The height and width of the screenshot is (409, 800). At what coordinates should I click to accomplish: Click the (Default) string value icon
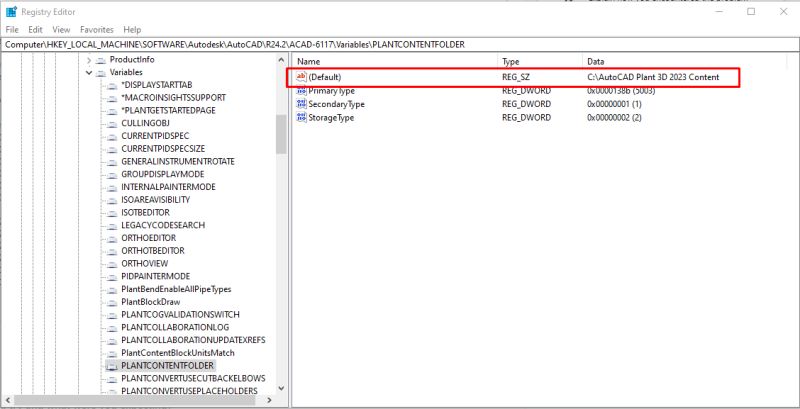(302, 78)
